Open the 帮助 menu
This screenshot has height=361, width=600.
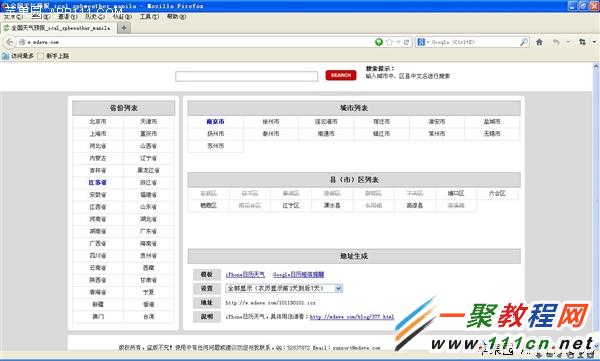click(x=176, y=16)
